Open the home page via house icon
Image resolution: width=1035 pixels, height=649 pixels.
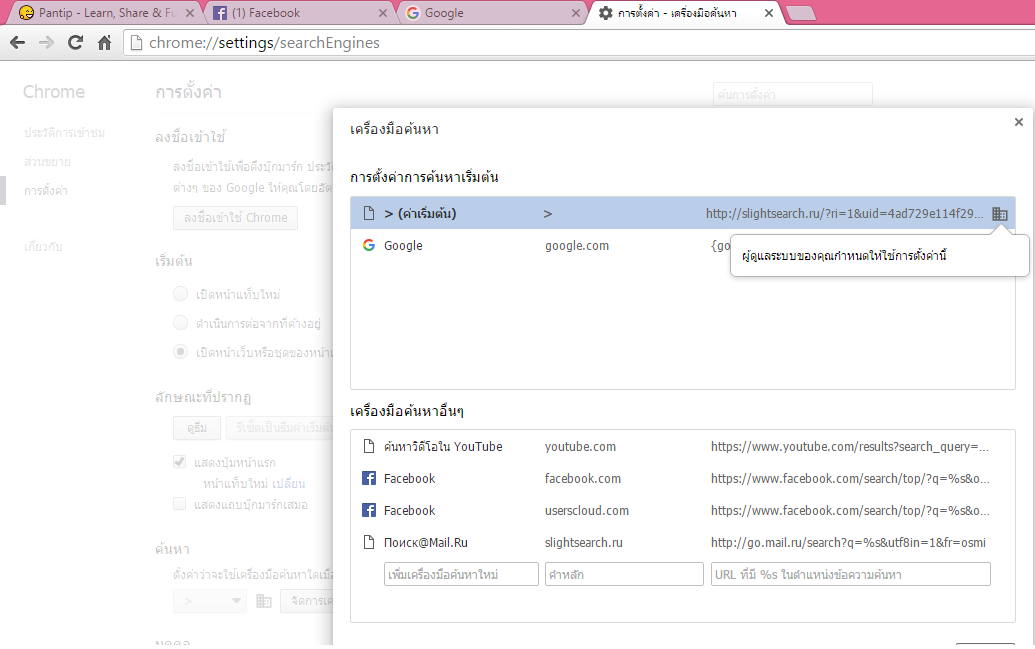[x=104, y=43]
